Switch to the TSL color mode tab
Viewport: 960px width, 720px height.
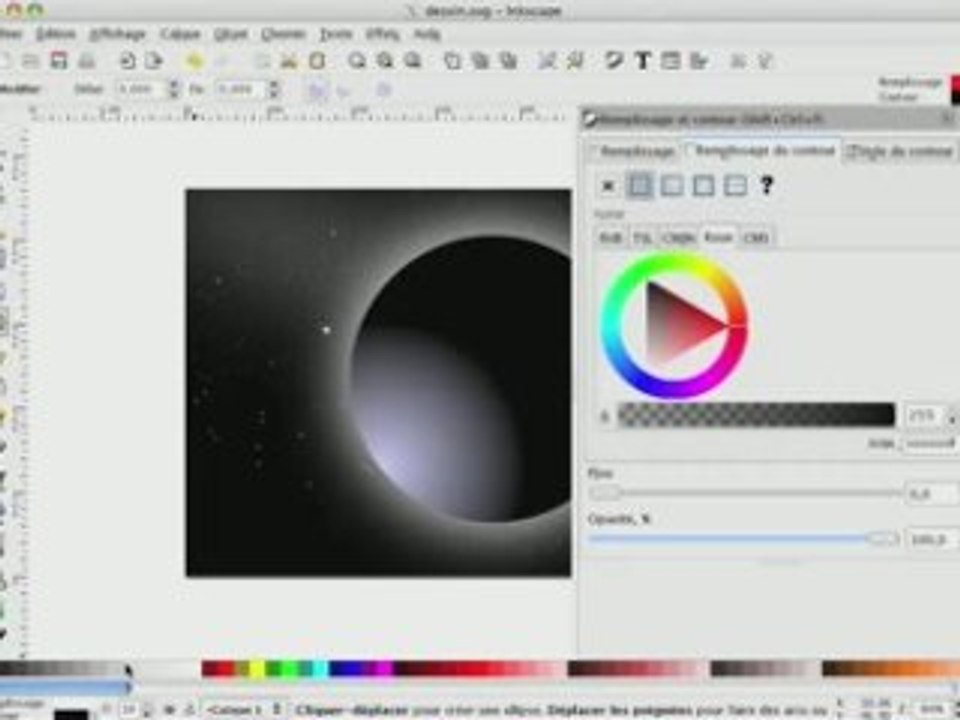(x=642, y=237)
